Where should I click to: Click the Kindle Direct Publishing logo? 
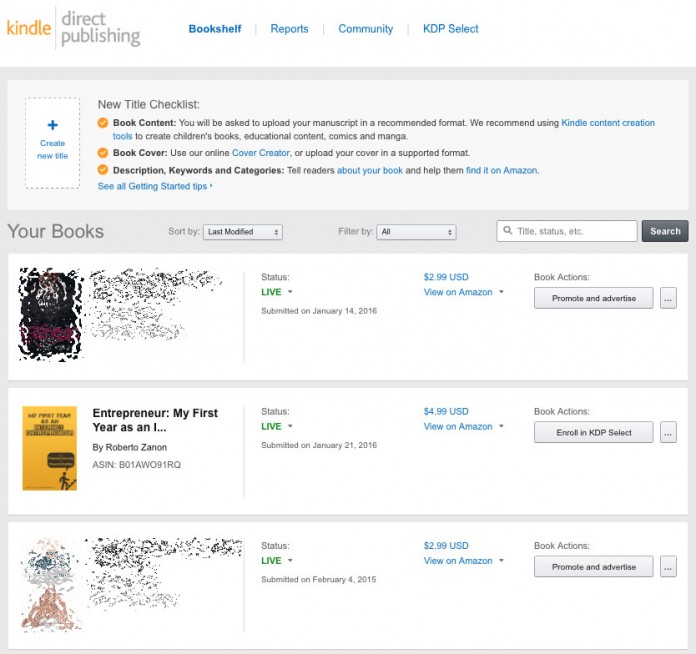73,29
